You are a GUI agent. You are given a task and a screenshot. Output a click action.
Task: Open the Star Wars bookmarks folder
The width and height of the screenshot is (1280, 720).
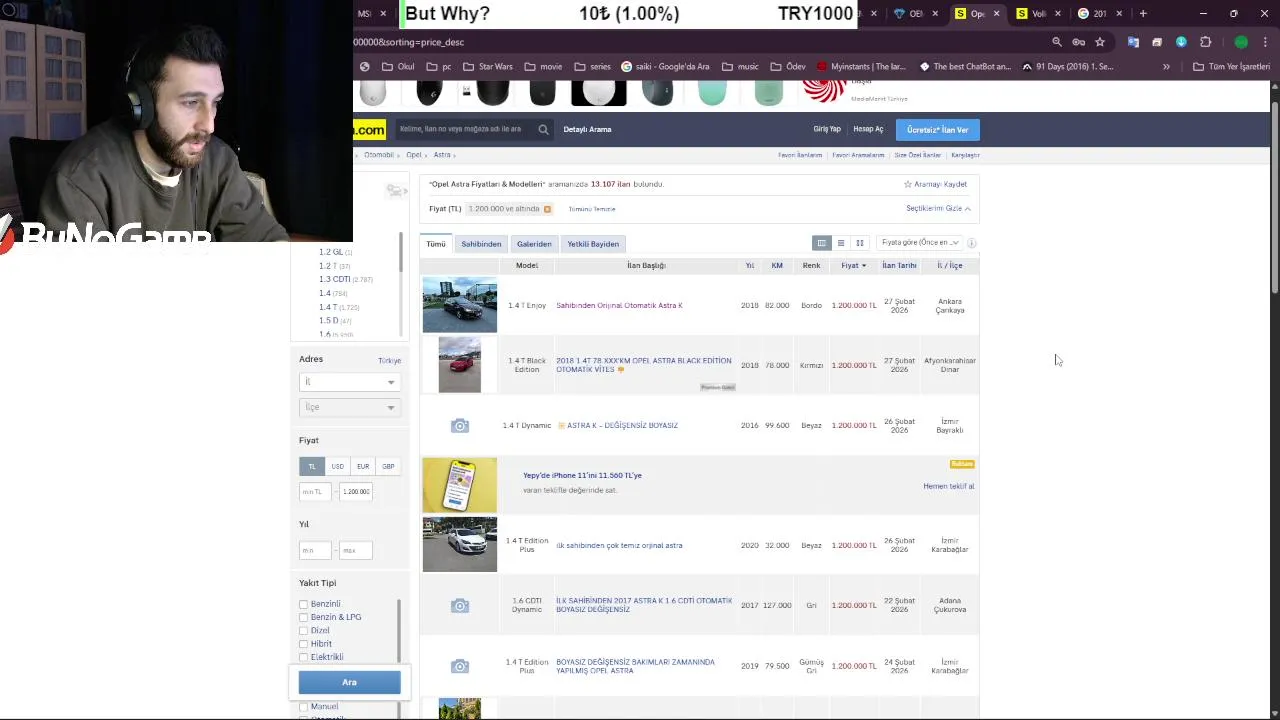pos(488,66)
